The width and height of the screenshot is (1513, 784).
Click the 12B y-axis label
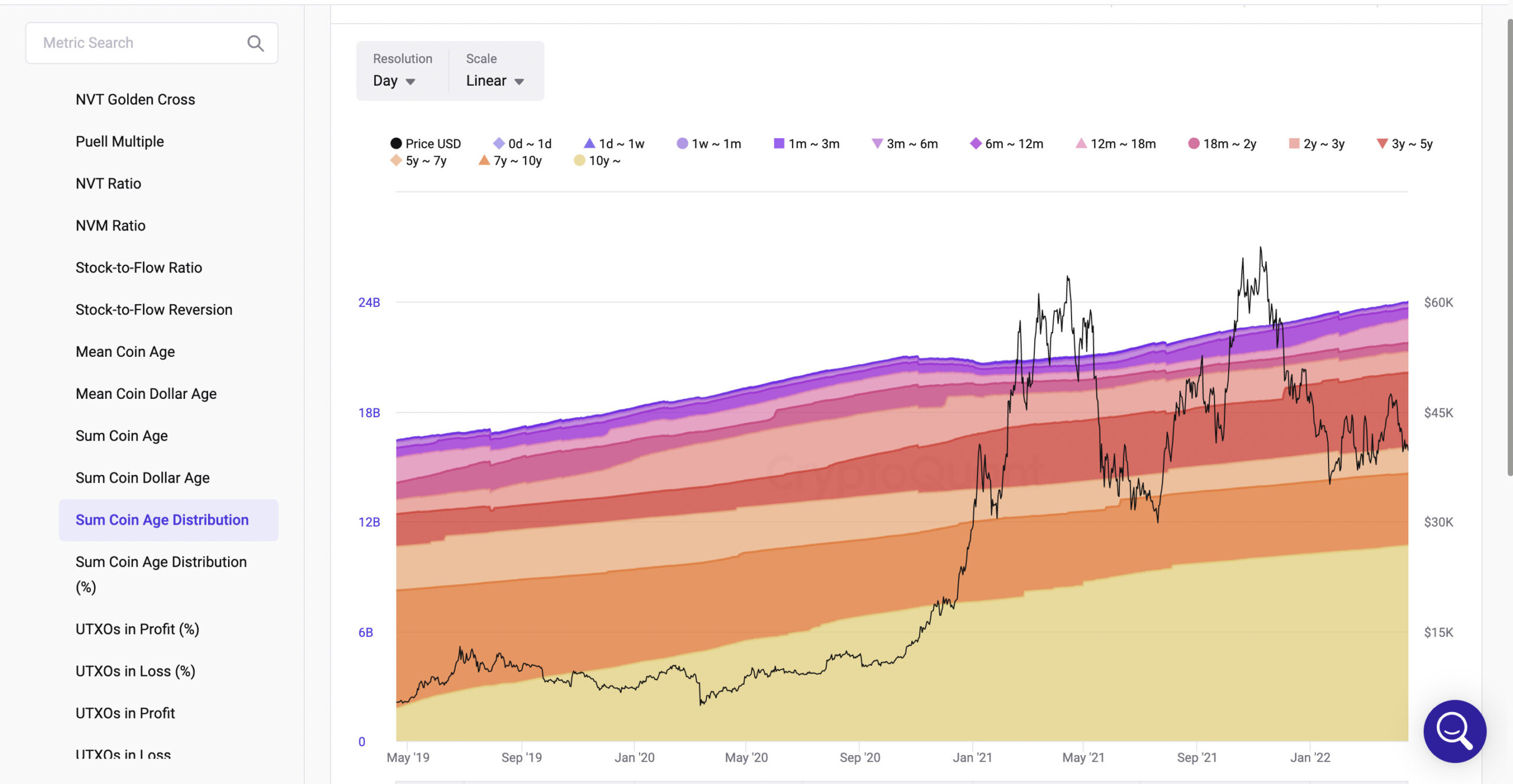(369, 522)
